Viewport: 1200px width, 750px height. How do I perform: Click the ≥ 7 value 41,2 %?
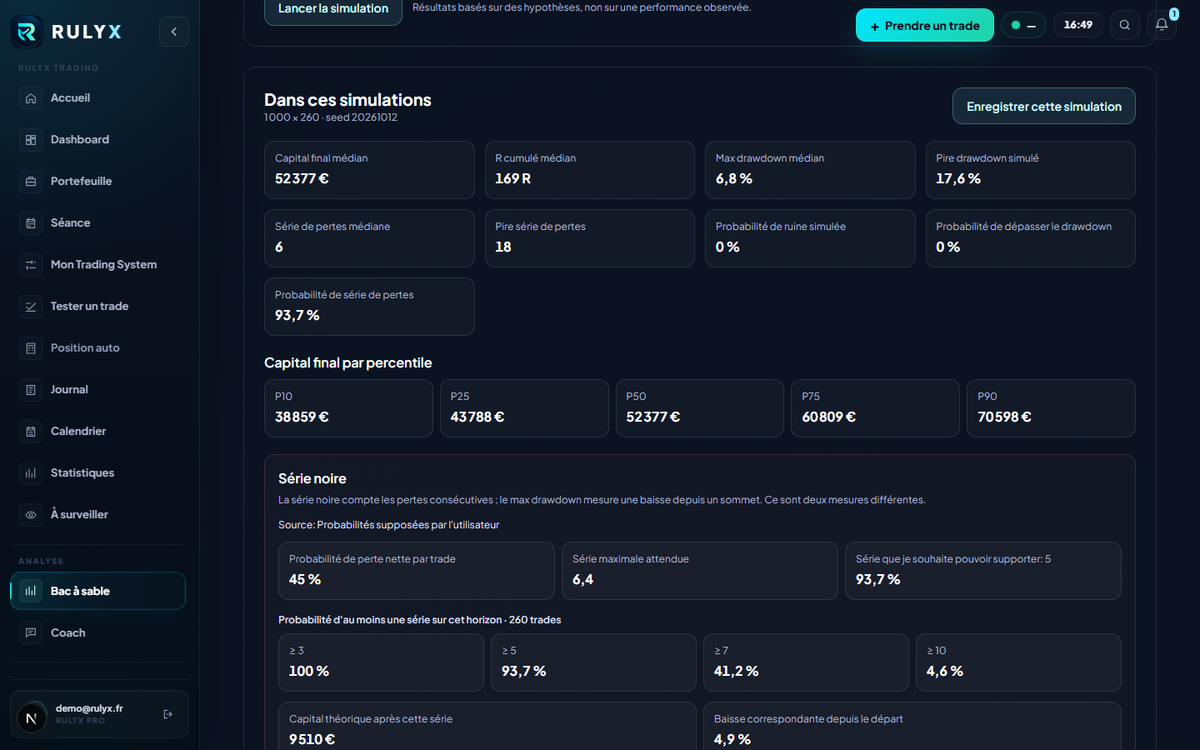pos(736,671)
